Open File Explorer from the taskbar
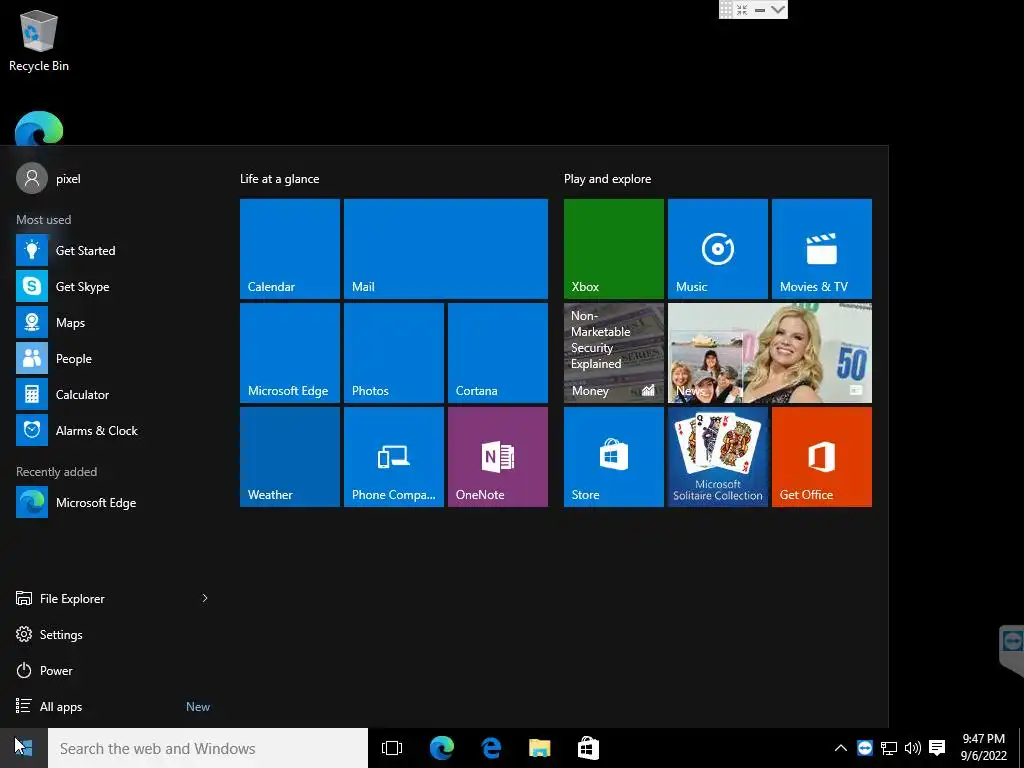1024x768 pixels. 539,748
